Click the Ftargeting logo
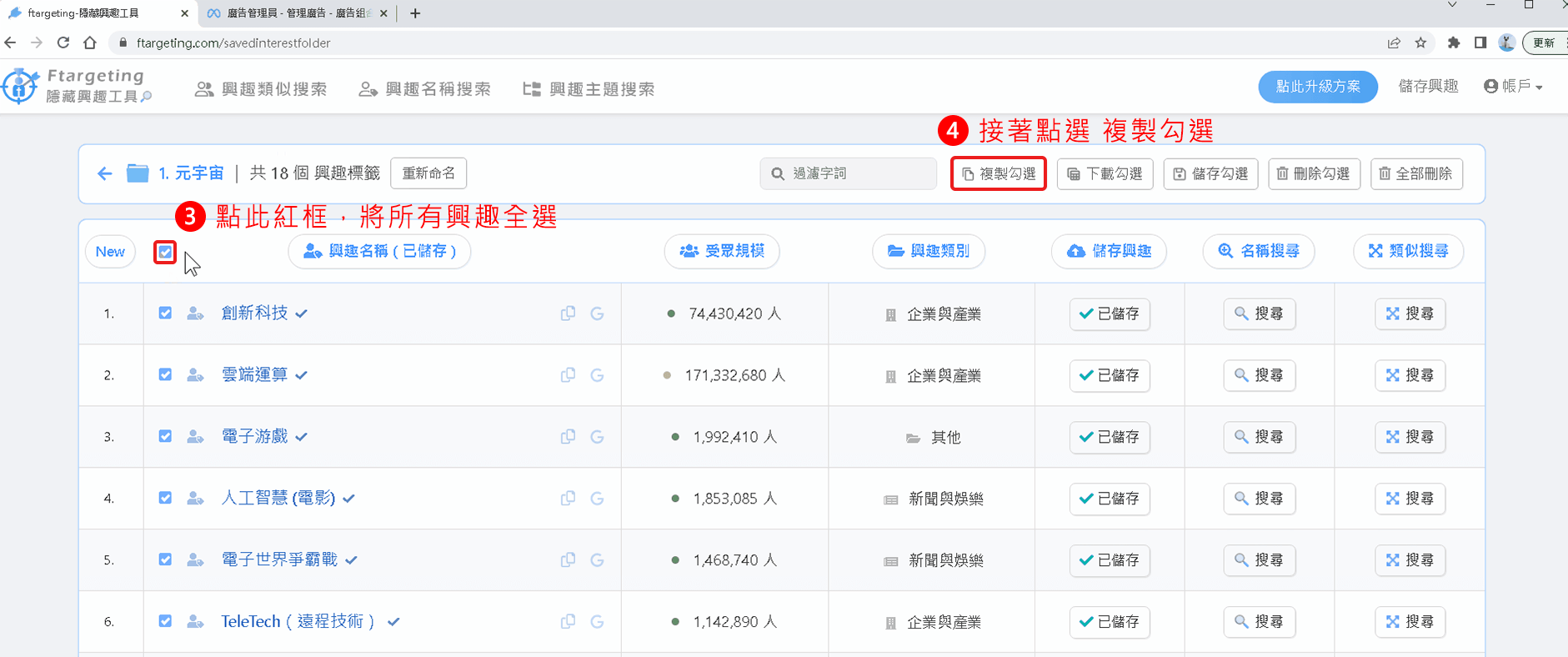 tap(77, 86)
